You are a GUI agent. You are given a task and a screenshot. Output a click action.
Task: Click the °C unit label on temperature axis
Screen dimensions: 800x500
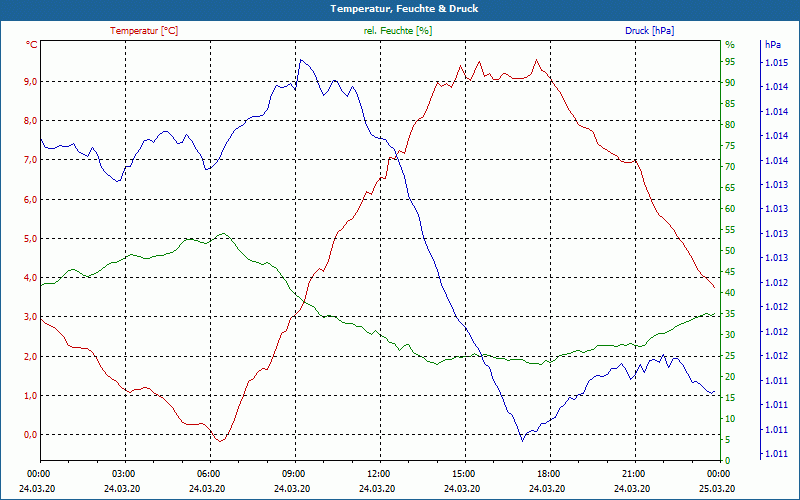(32, 45)
